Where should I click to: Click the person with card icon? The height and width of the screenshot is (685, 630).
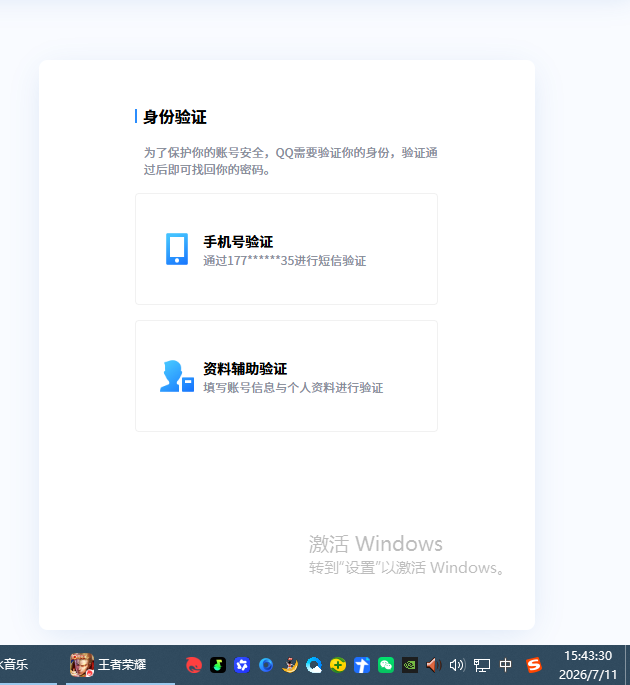(x=177, y=376)
